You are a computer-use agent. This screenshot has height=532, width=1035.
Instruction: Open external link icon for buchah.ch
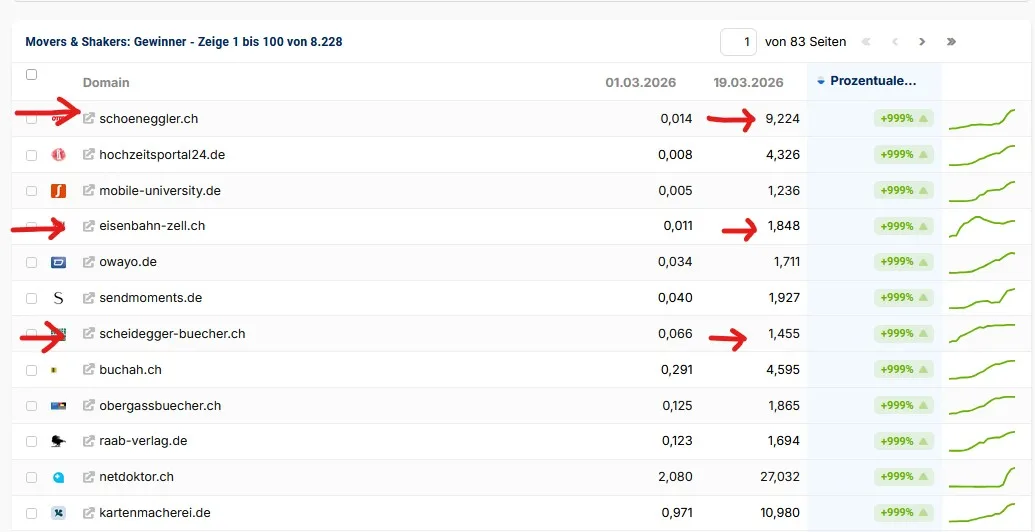click(x=88, y=370)
